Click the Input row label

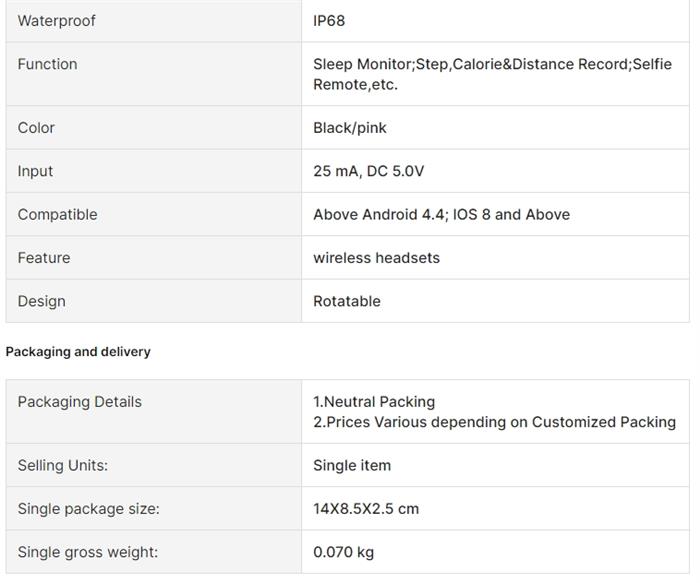pyautogui.click(x=35, y=171)
